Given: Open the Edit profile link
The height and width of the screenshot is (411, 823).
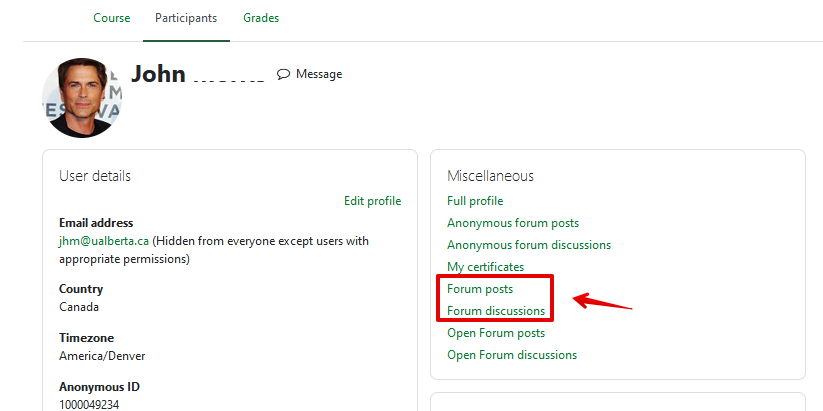Looking at the screenshot, I should (x=372, y=201).
